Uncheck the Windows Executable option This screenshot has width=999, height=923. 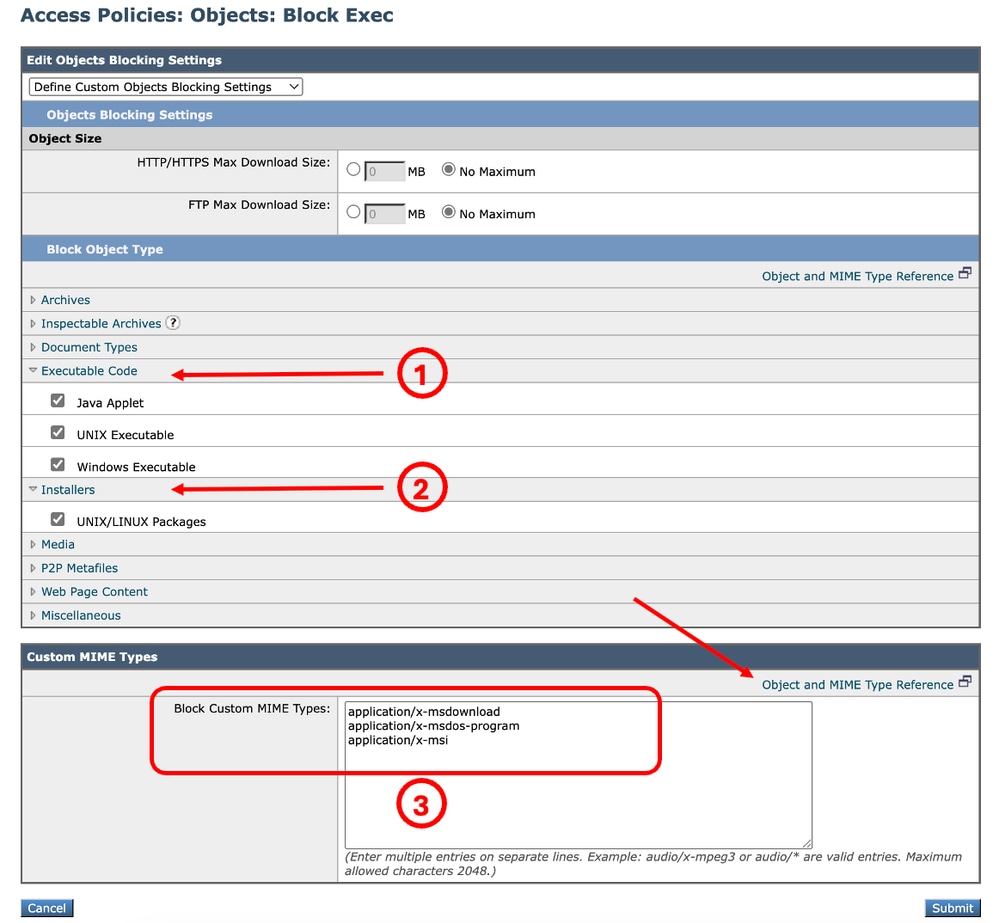[57, 463]
